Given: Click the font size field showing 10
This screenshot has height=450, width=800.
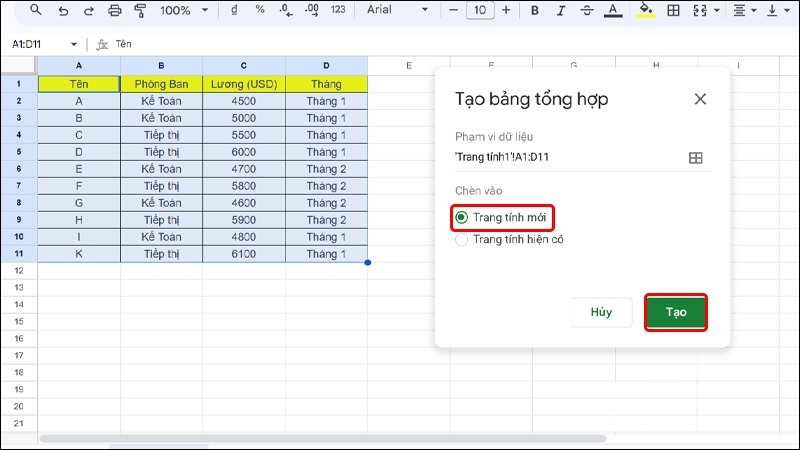Looking at the screenshot, I should coord(480,10).
